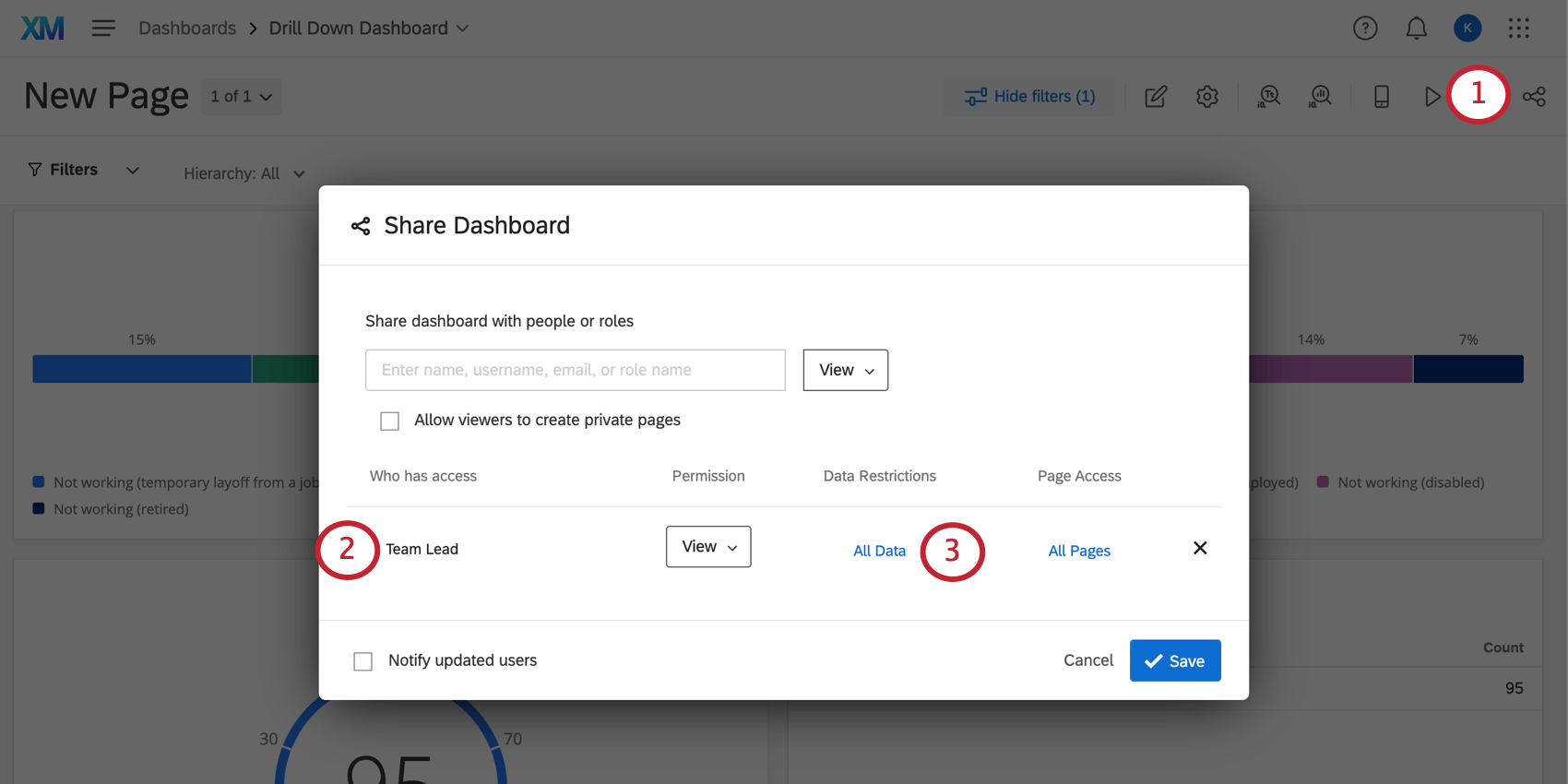Click the Dashboards breadcrumb
The image size is (1568, 784).
coord(187,29)
